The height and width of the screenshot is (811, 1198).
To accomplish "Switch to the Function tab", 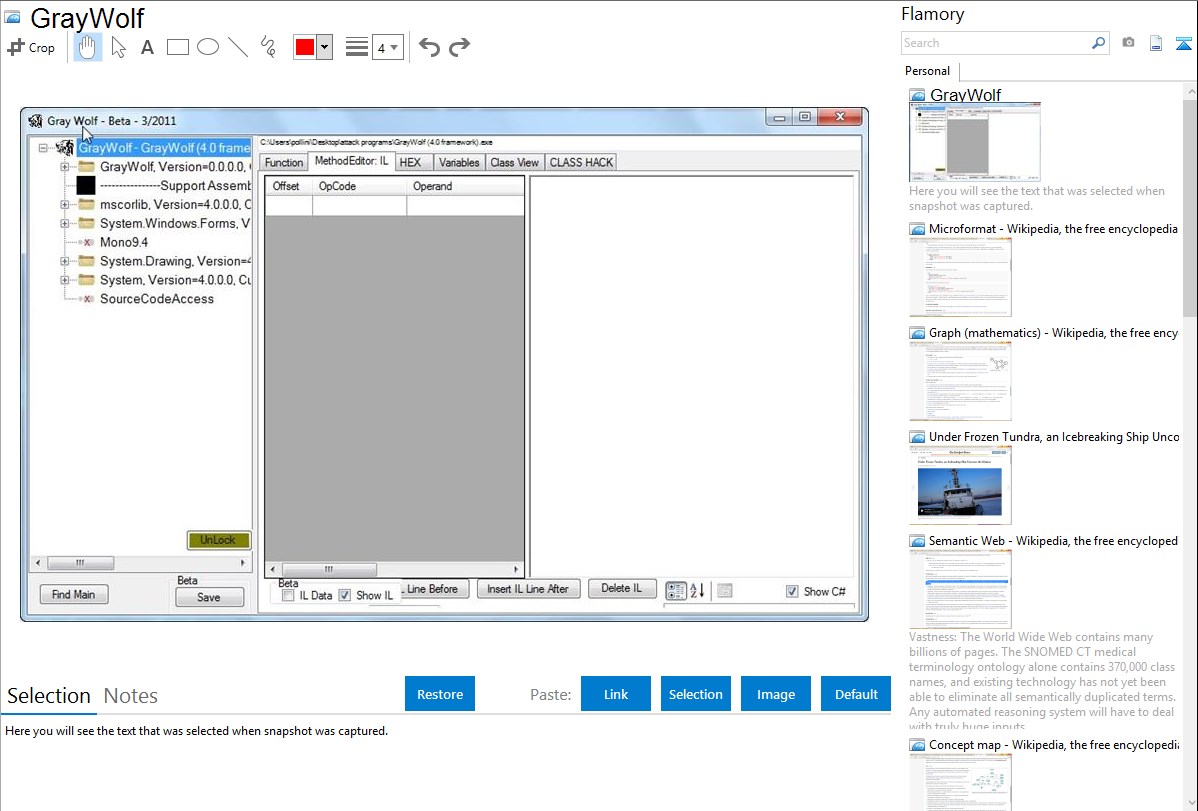I will coord(283,163).
